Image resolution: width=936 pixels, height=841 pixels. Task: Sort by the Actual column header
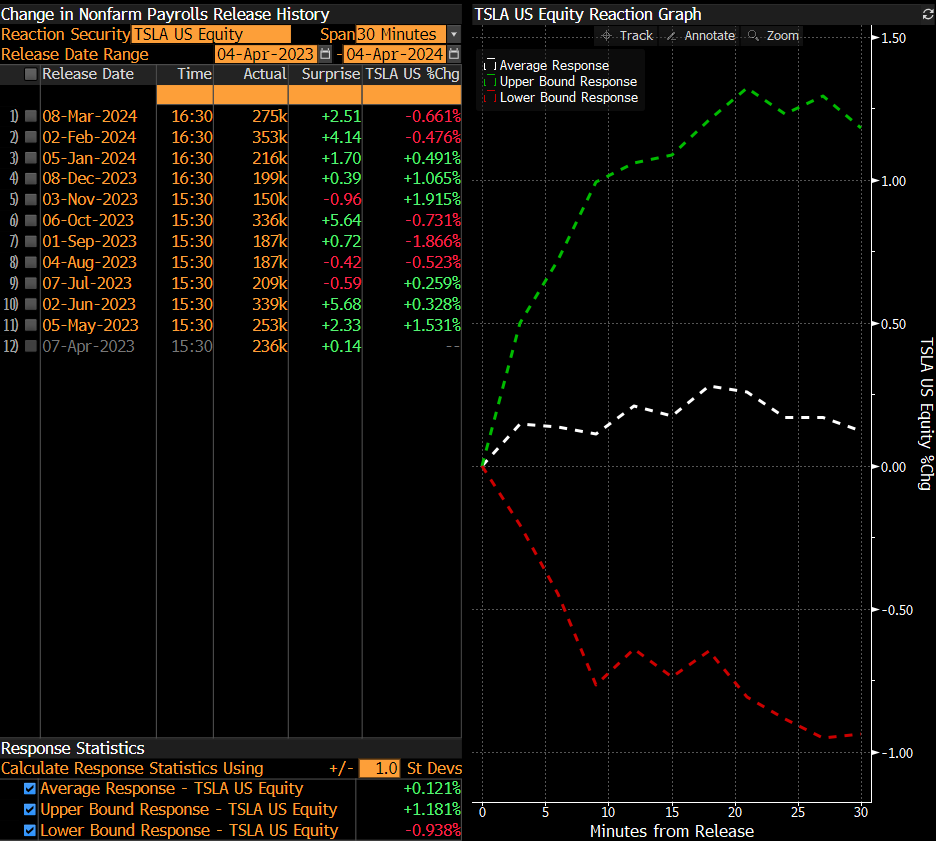(x=265, y=74)
